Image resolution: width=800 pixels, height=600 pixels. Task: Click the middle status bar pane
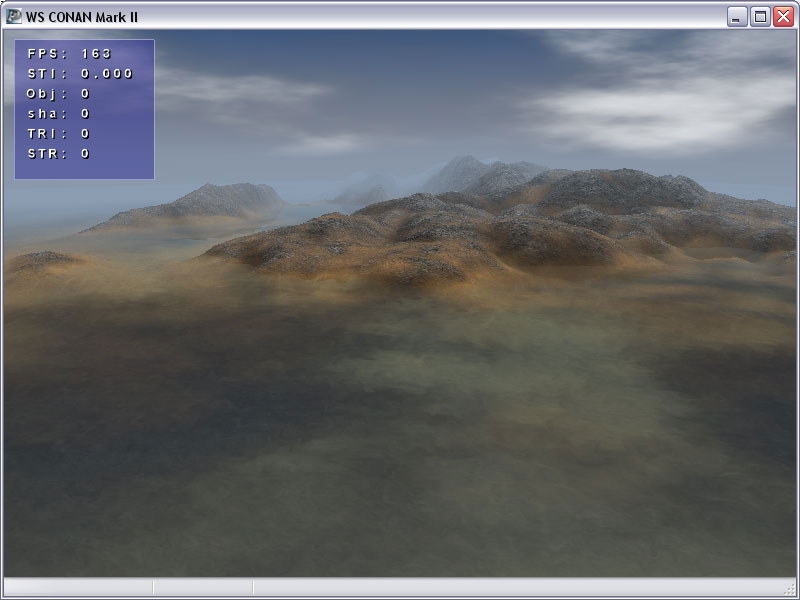(202, 588)
